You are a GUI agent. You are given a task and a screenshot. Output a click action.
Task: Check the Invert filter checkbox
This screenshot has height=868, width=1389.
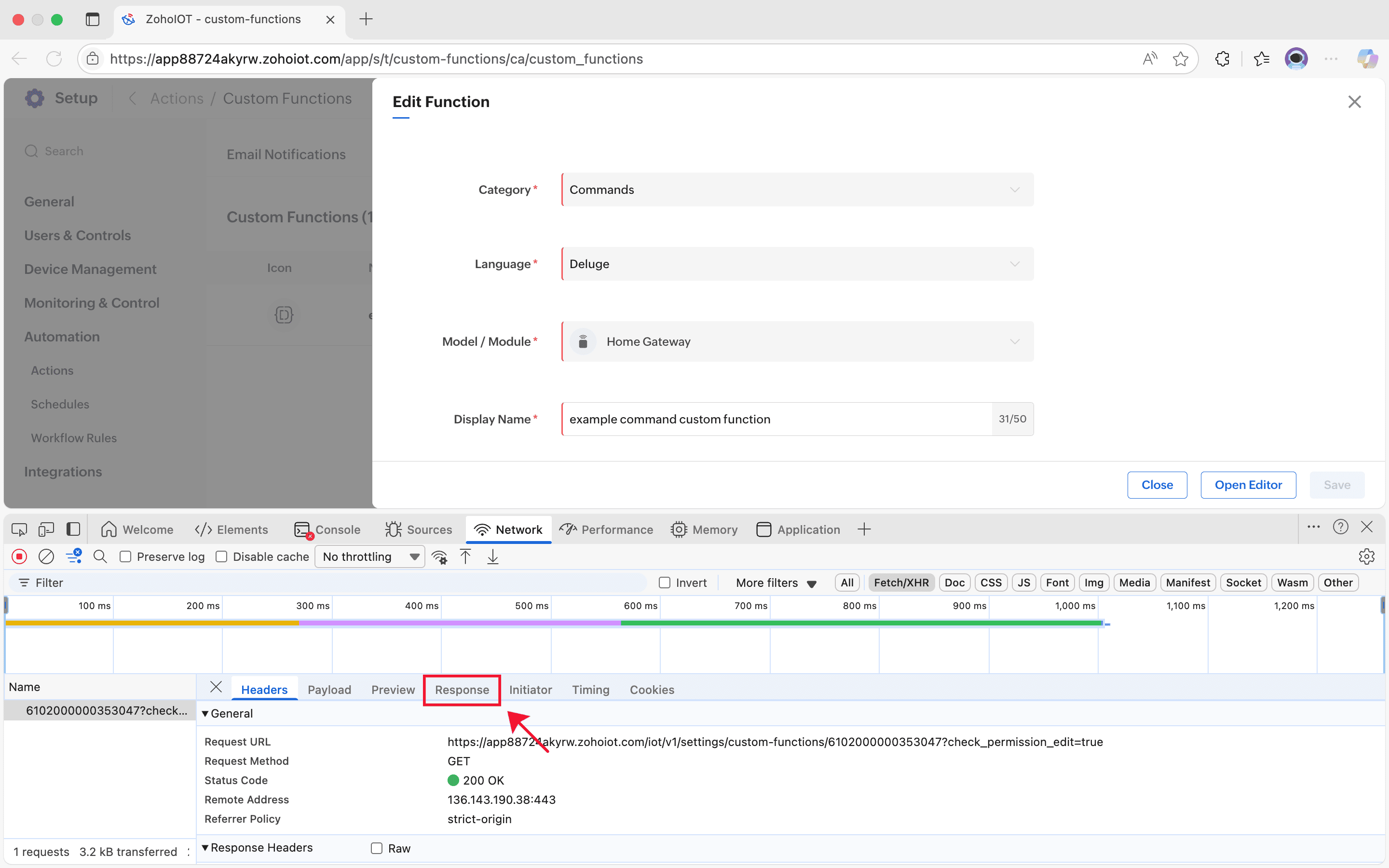coord(665,583)
